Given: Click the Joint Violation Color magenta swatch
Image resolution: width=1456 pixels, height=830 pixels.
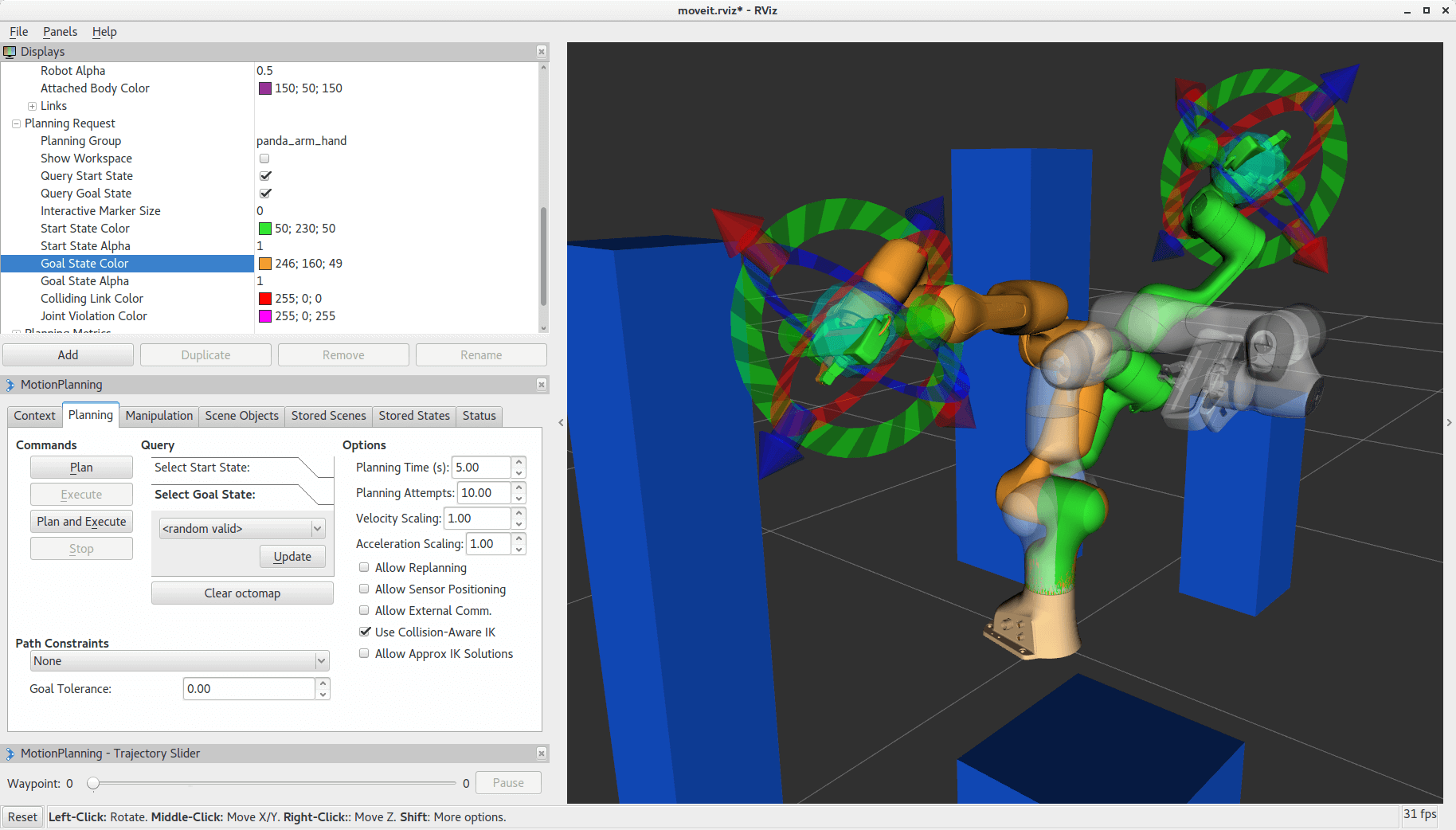Looking at the screenshot, I should click(265, 316).
